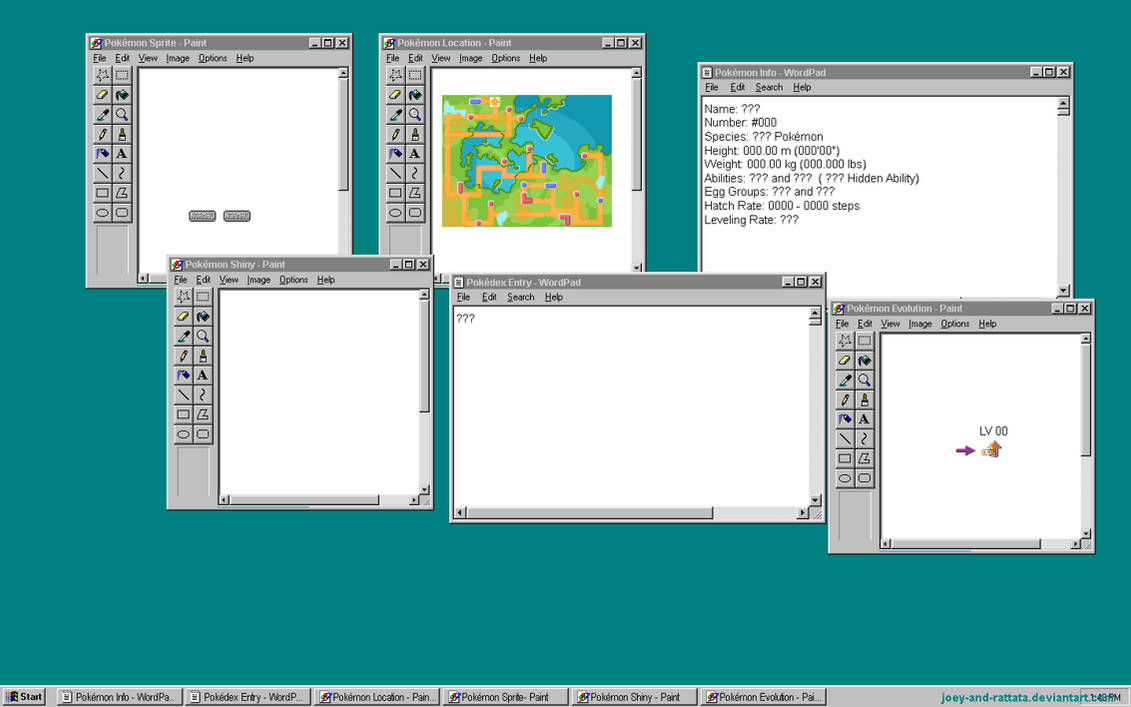Viewport: 1131px width, 707px height.
Task: Select the Curve tool in Pokémon Location Paint
Action: [414, 173]
